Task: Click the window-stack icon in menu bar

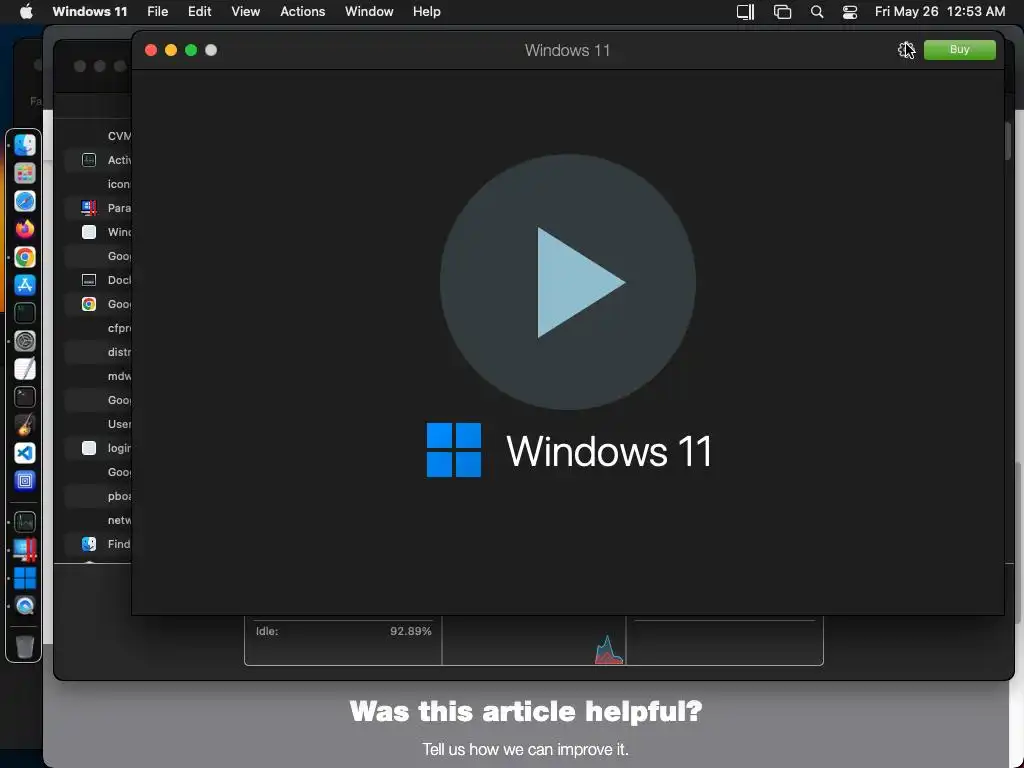Action: [782, 12]
